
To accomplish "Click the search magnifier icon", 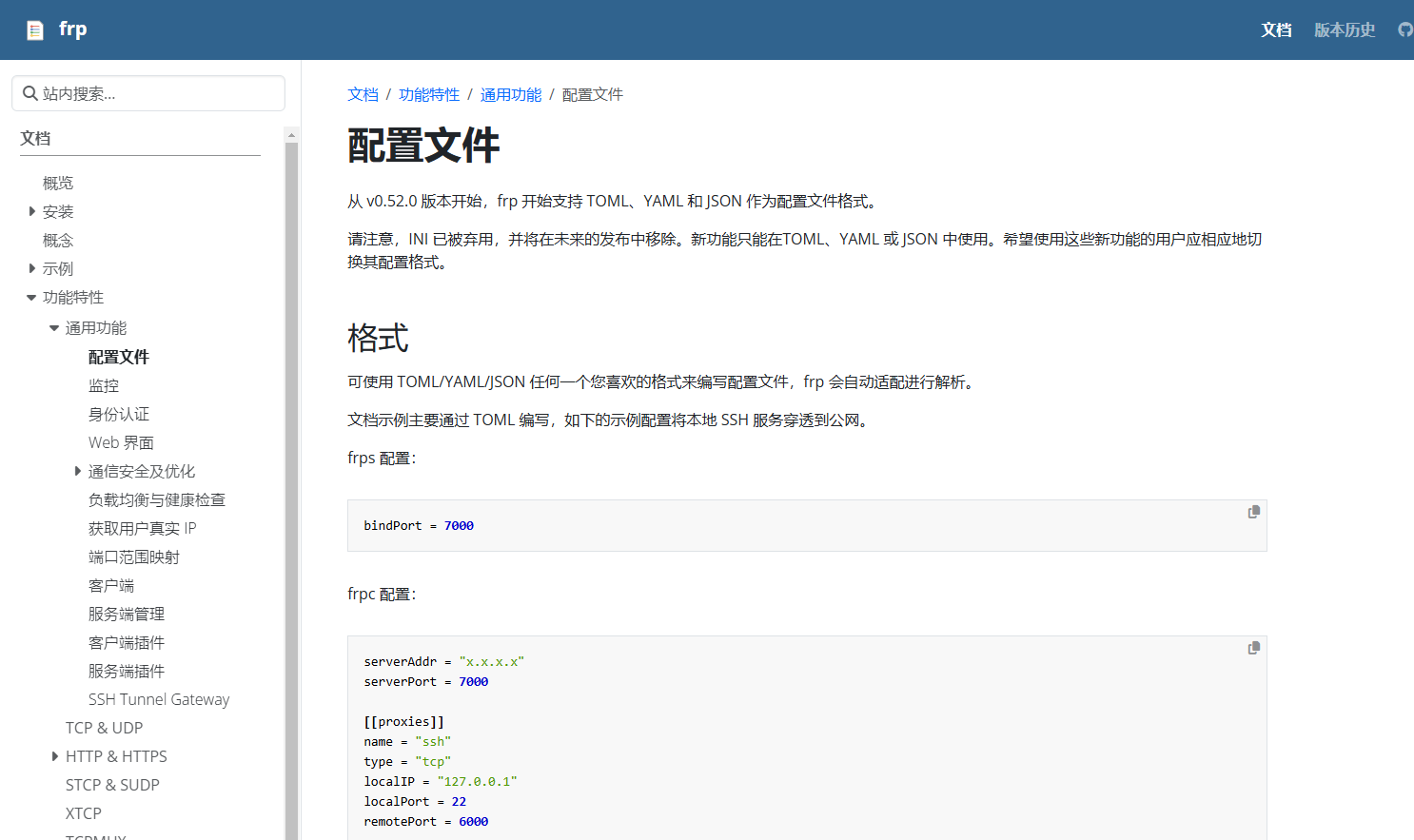I will coord(30,93).
